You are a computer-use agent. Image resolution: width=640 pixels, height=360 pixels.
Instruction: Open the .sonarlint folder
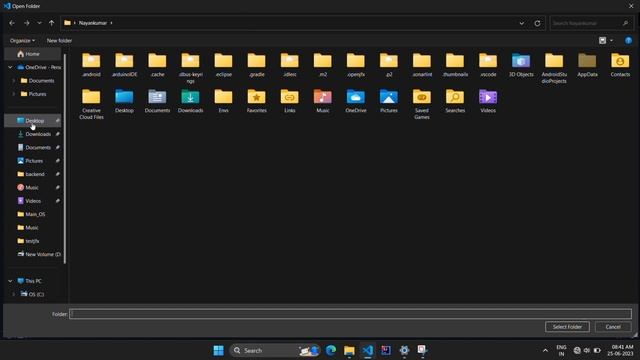pyautogui.click(x=422, y=65)
